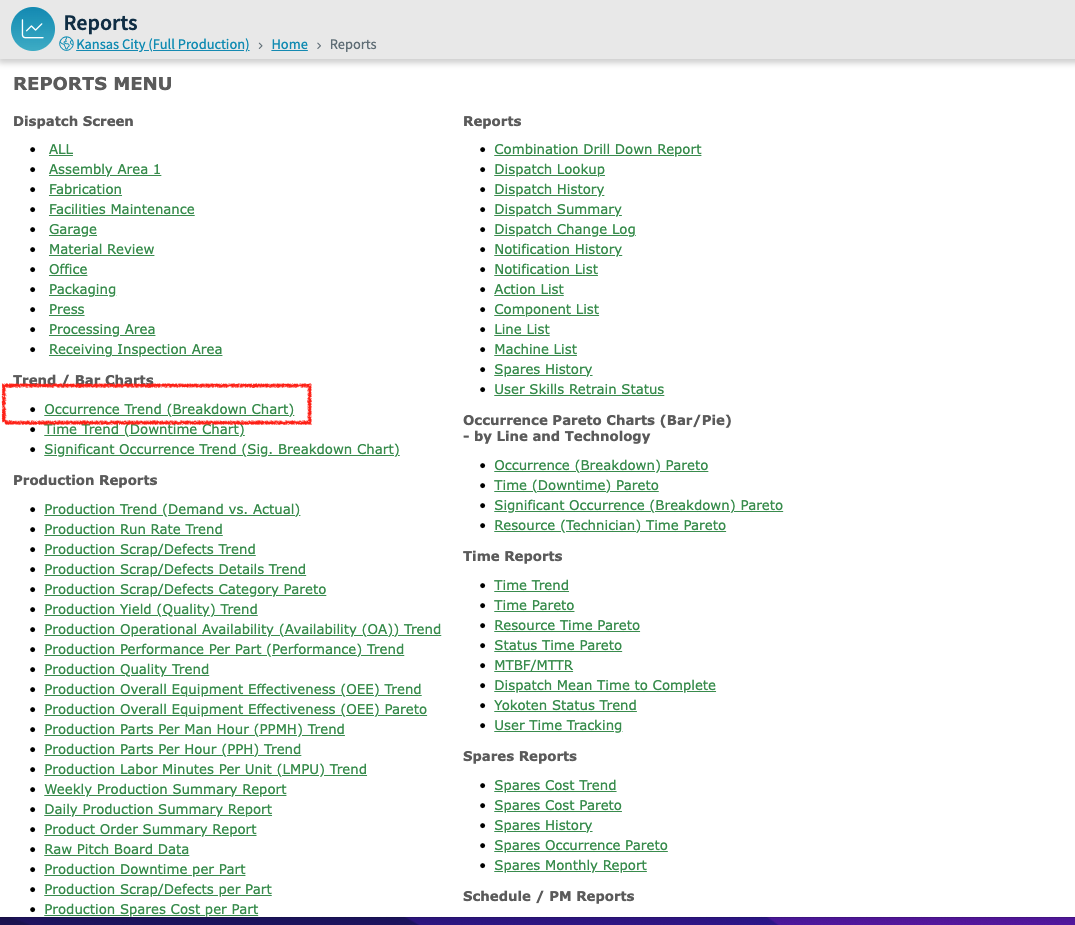Open Machine List report
Viewport: 1075px width, 925px height.
[535, 349]
